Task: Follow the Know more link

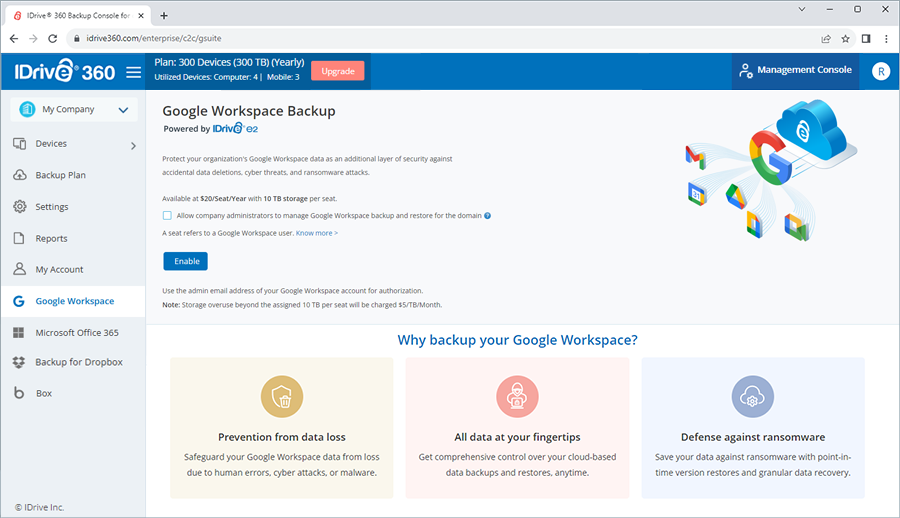Action: [317, 233]
